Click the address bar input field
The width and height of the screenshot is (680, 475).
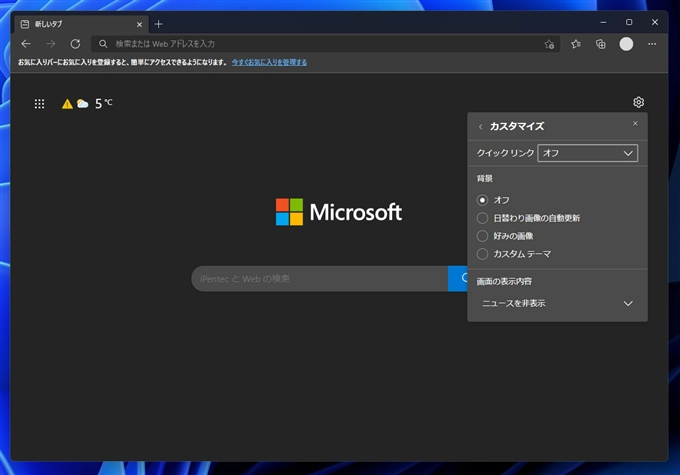[x=325, y=44]
